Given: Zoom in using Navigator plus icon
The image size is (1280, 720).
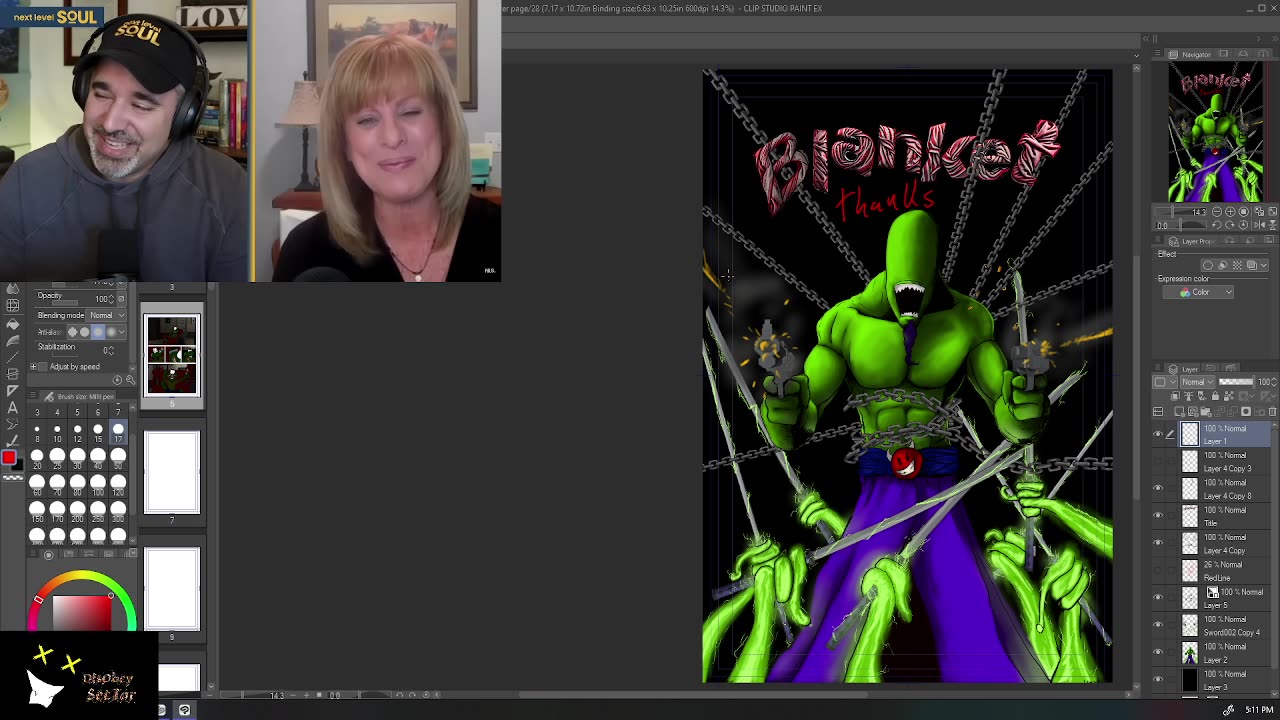Looking at the screenshot, I should pos(1230,212).
